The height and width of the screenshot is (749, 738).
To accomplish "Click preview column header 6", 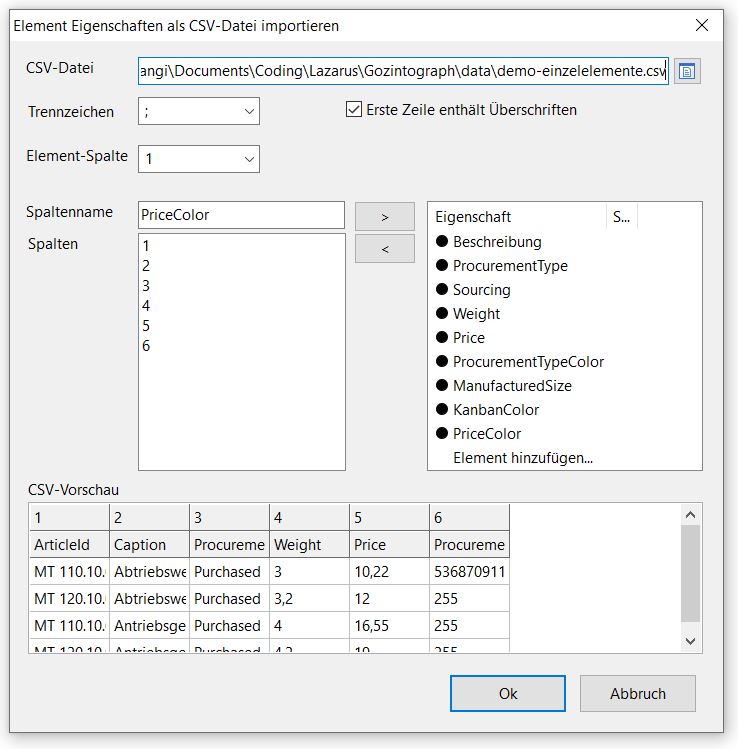I will tap(469, 517).
